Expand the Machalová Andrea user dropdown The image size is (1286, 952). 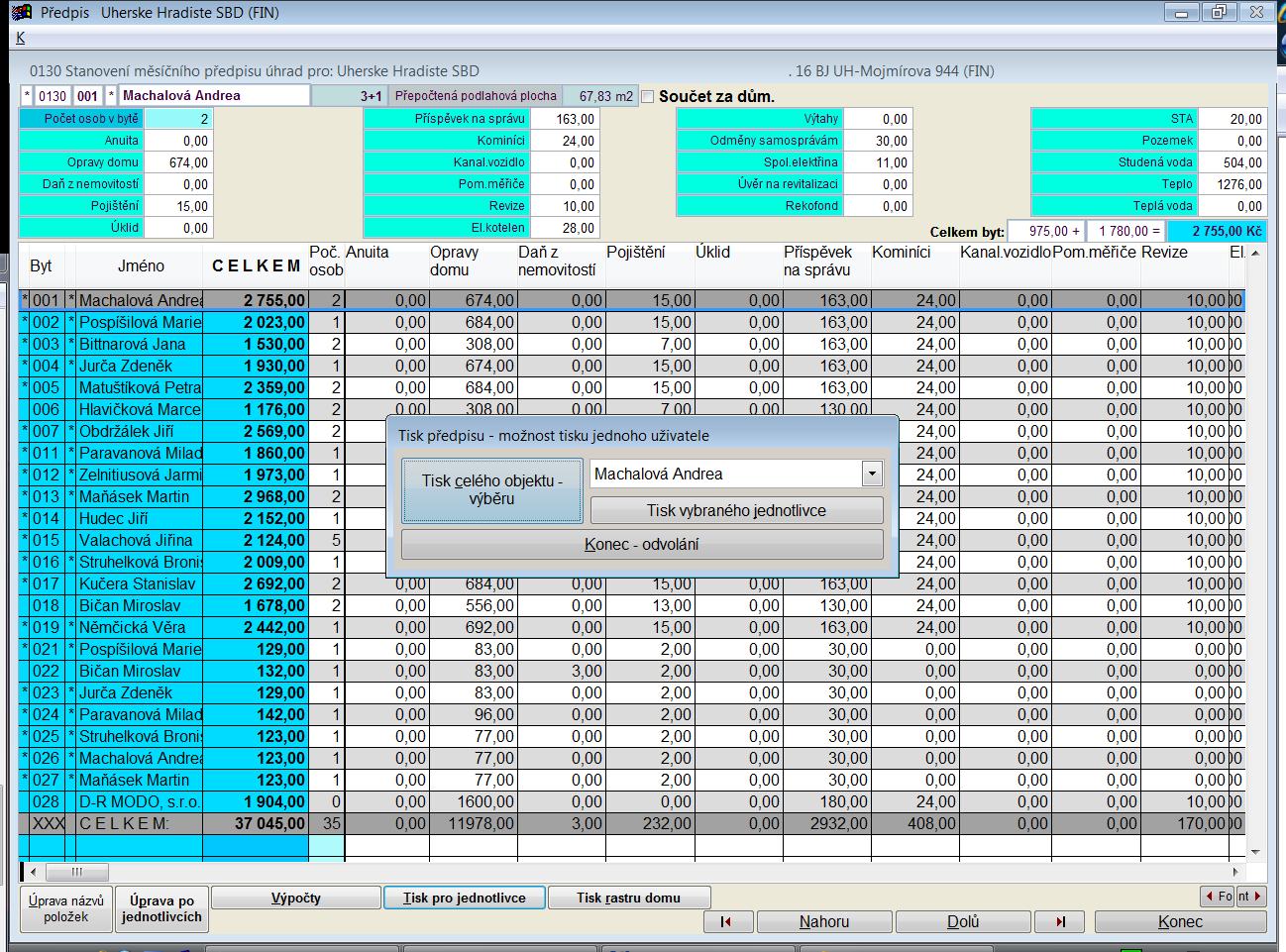click(x=872, y=475)
